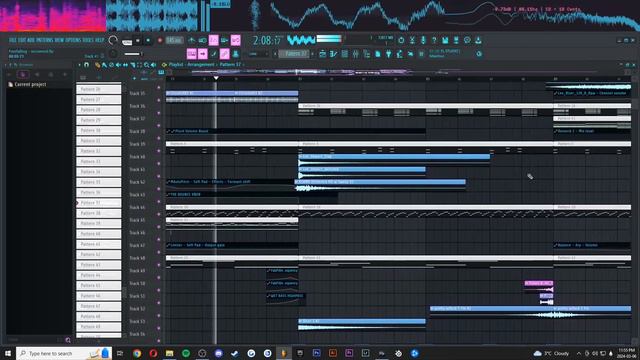This screenshot has height=360, width=640.
Task: Click the download/export arrow icon at top right
Action: 478,40
